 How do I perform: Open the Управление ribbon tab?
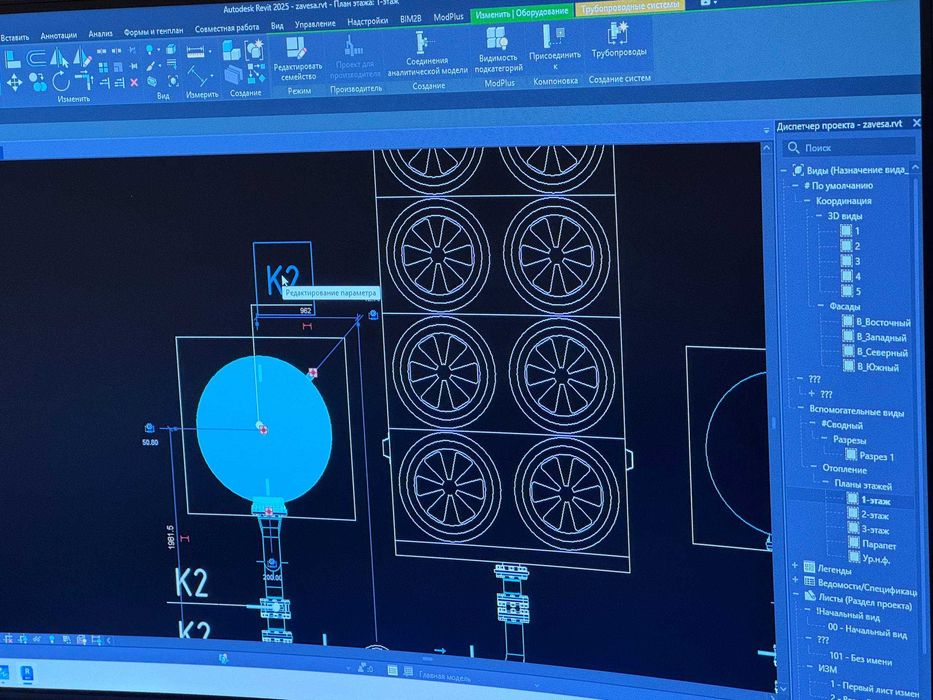coord(315,23)
